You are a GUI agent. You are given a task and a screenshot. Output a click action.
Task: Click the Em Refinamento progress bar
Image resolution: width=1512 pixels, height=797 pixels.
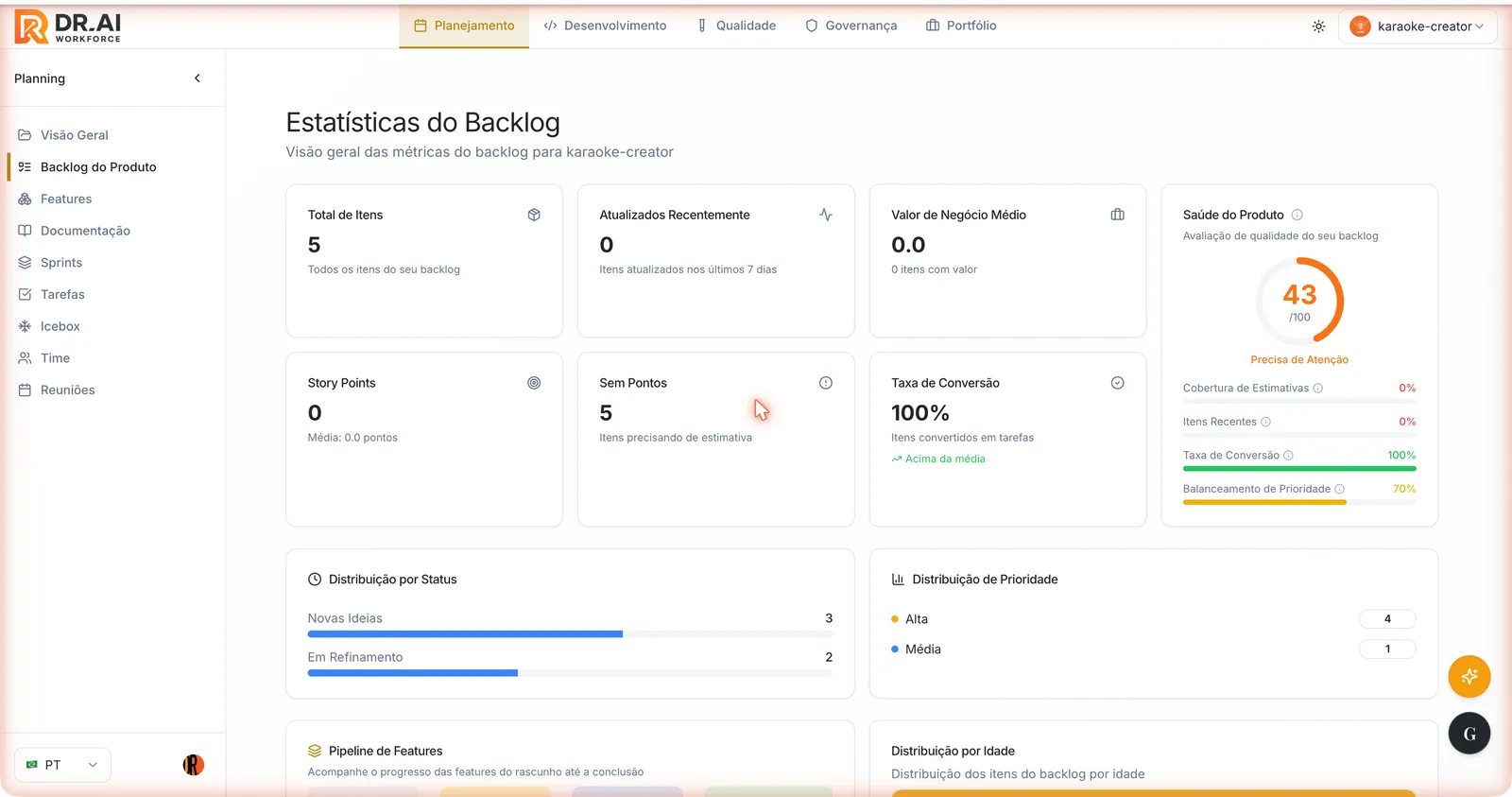pos(570,673)
